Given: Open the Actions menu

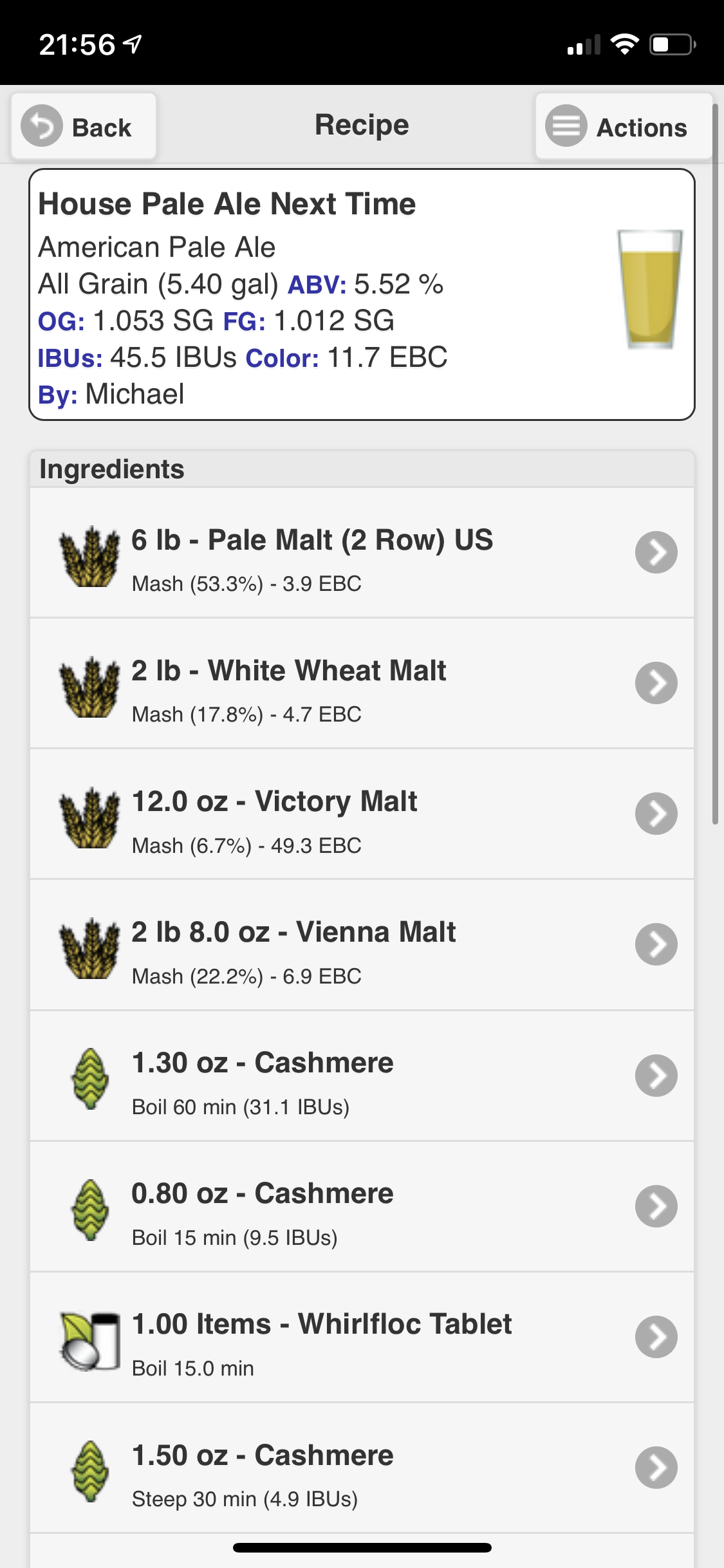Looking at the screenshot, I should pyautogui.click(x=624, y=126).
